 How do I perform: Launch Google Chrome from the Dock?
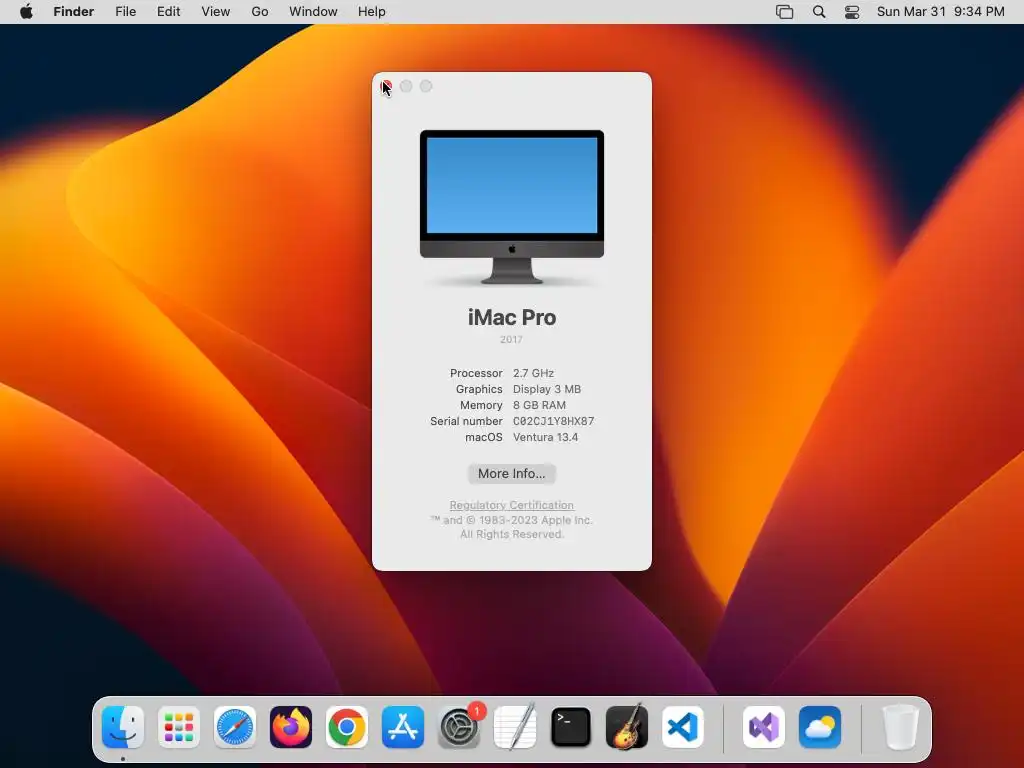(347, 727)
